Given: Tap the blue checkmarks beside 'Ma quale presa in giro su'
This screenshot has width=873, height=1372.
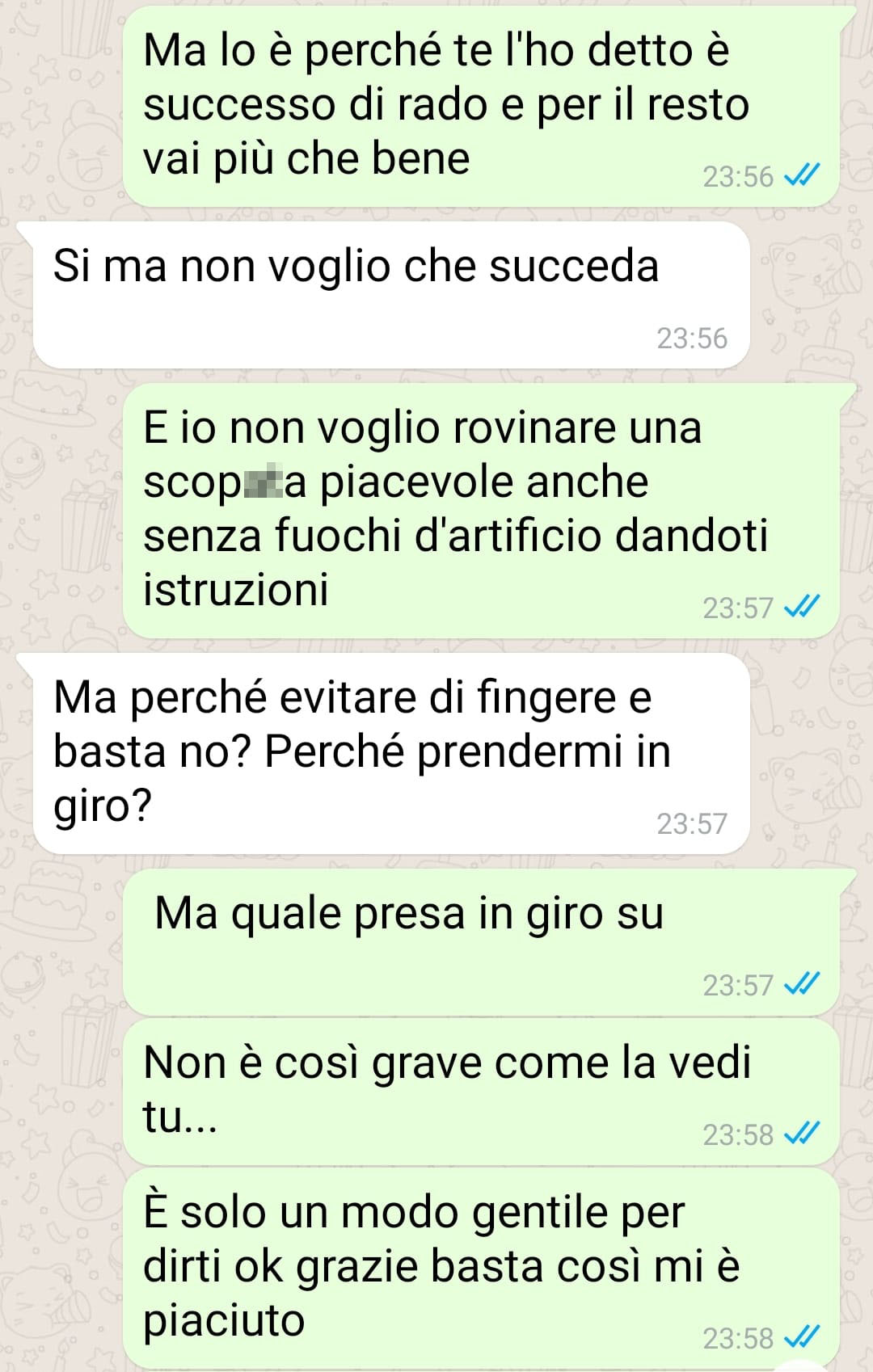Looking at the screenshot, I should (x=803, y=984).
